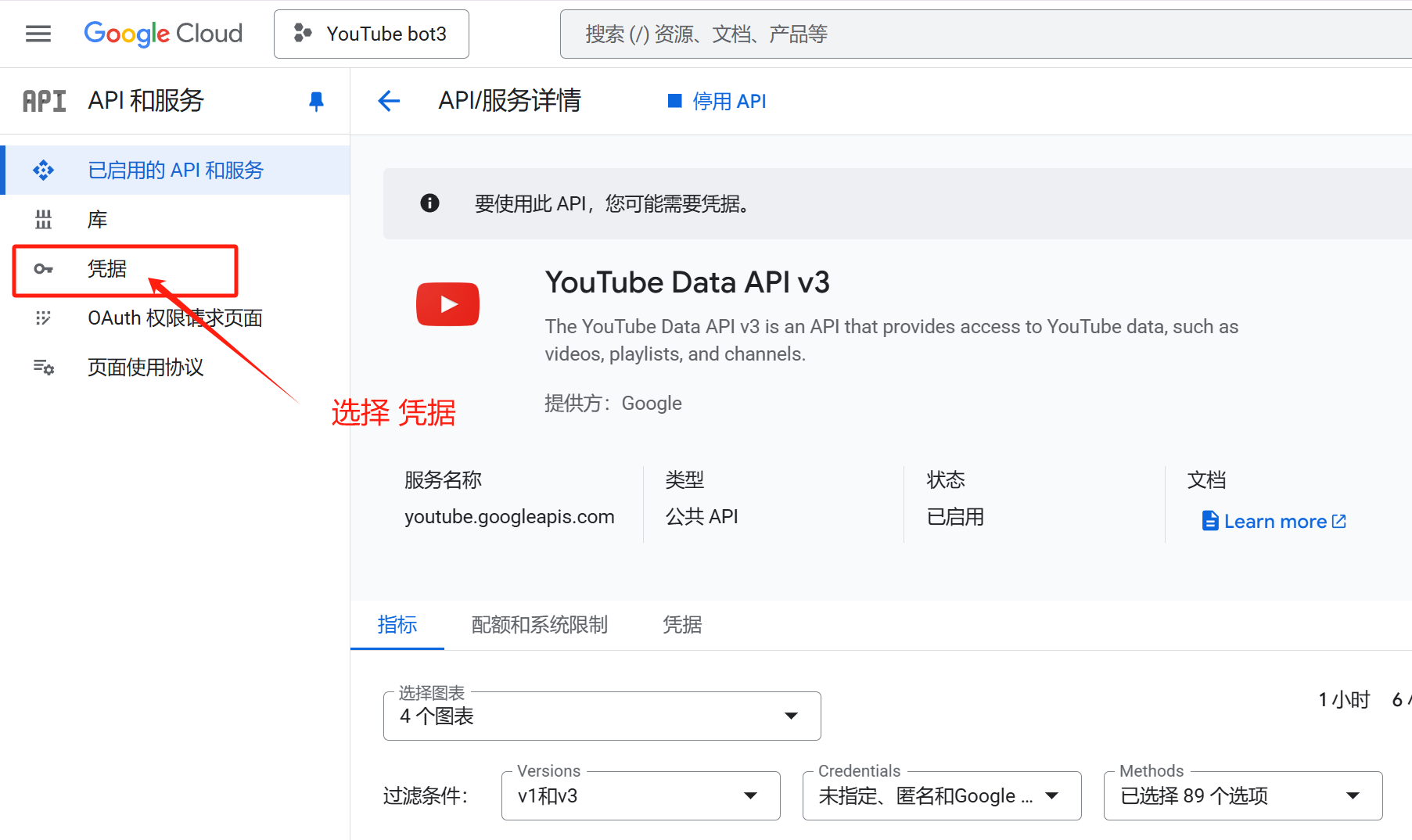Open the navigation hamburger menu
The image size is (1412, 840).
coord(38,33)
